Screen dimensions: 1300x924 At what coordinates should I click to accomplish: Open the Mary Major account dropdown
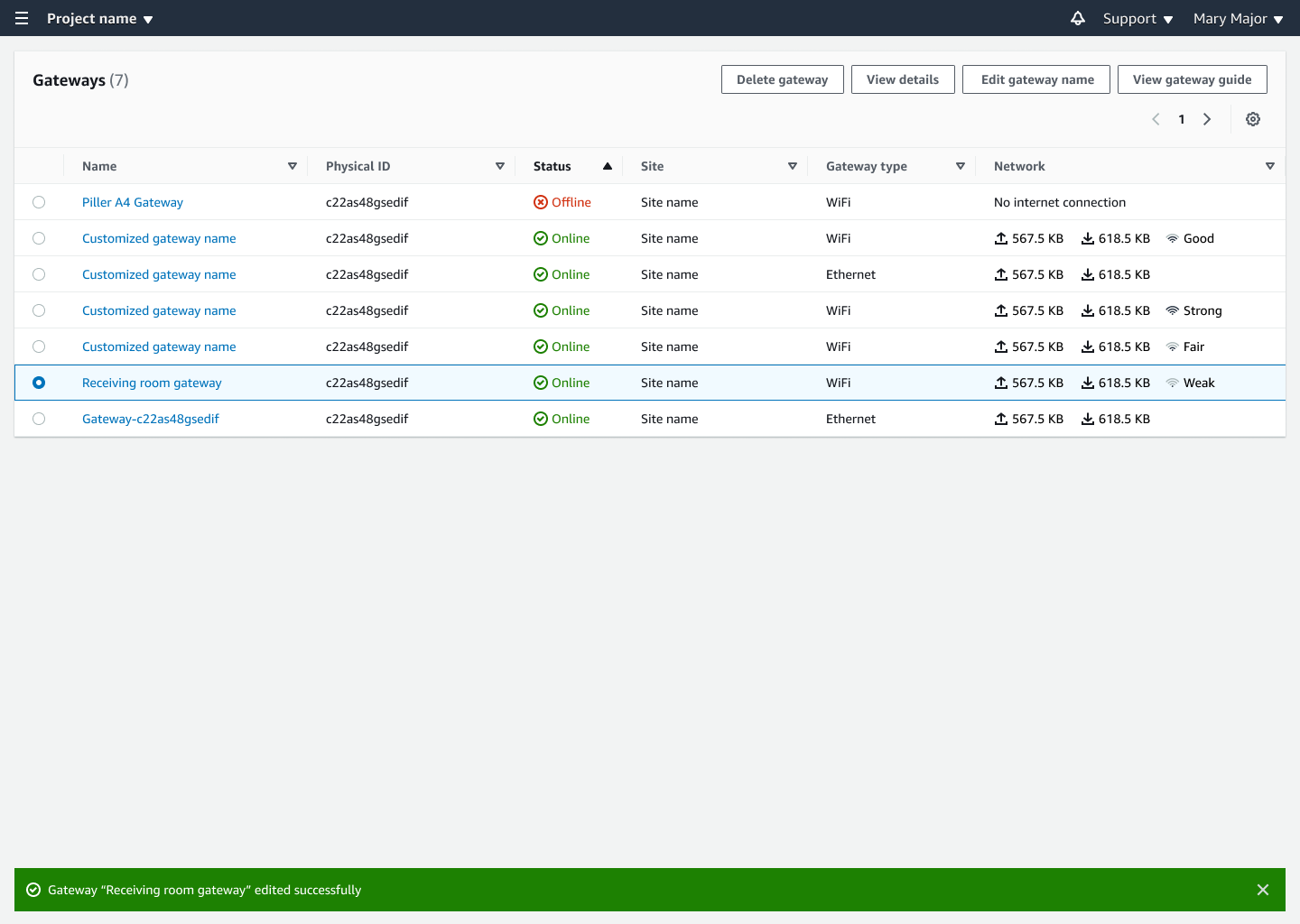[x=1238, y=18]
